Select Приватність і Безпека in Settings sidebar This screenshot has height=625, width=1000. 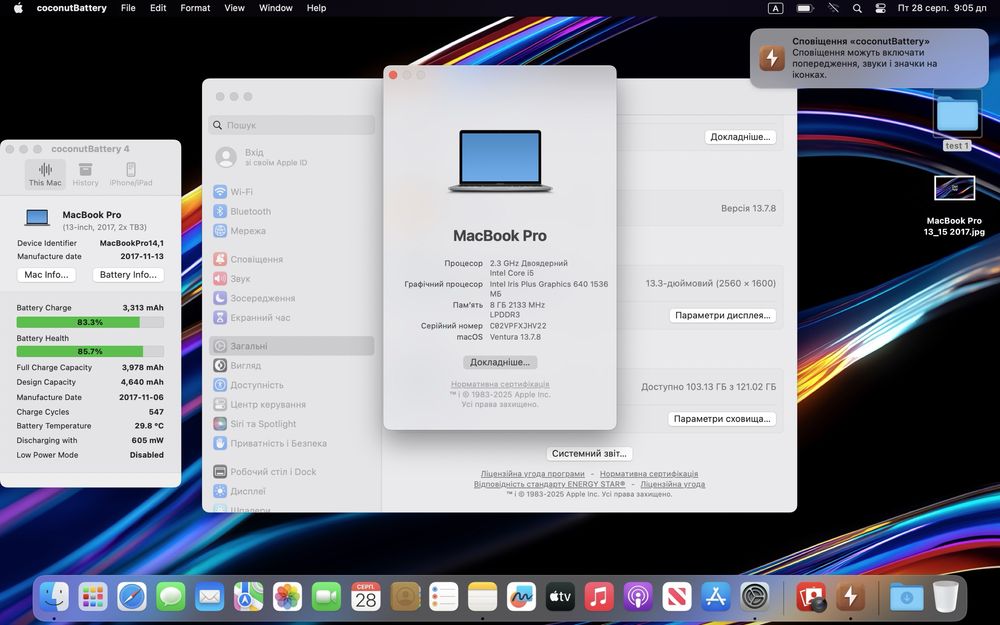(x=291, y=443)
